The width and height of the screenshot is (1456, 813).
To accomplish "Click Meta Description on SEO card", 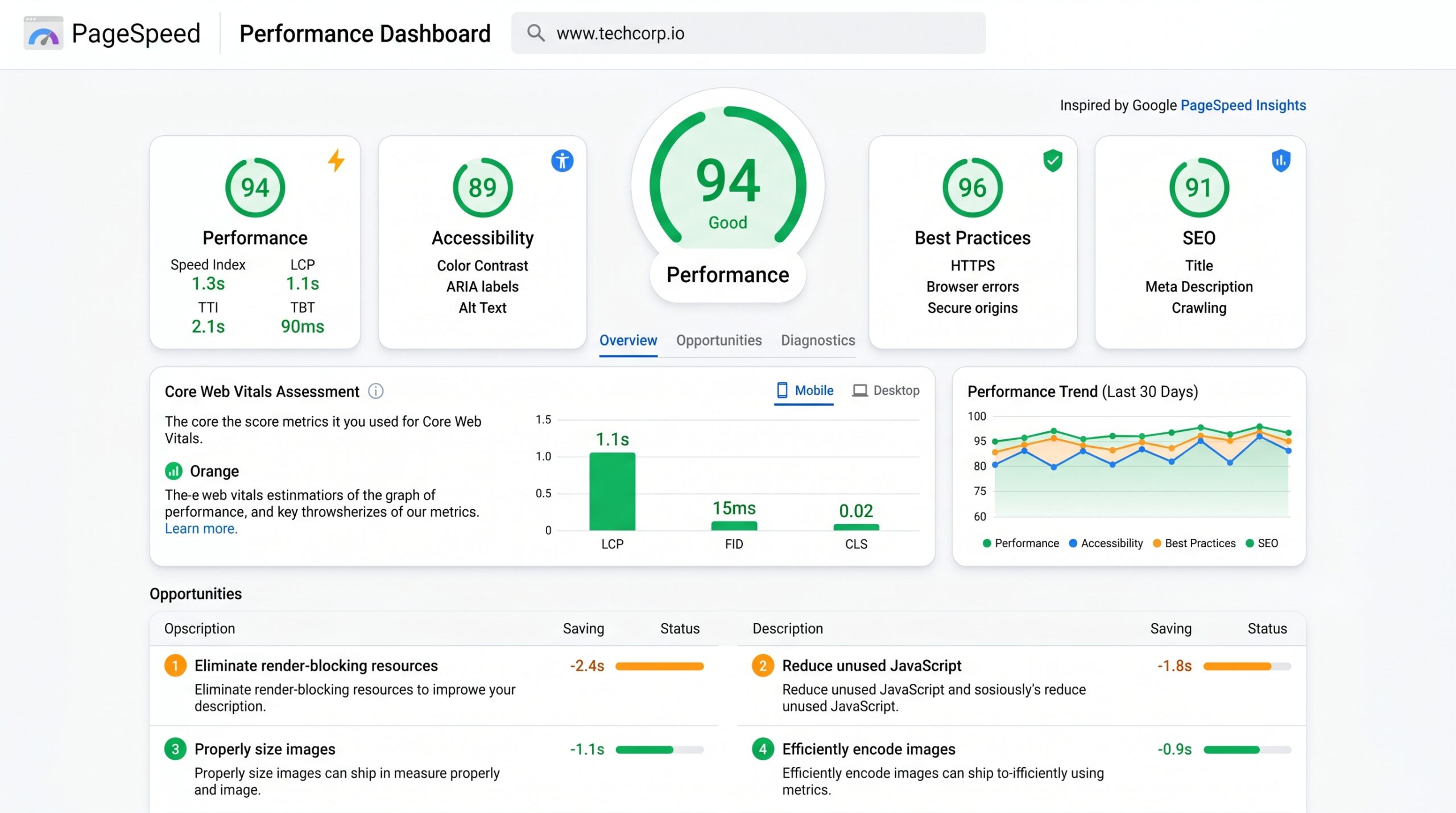I will click(x=1199, y=287).
